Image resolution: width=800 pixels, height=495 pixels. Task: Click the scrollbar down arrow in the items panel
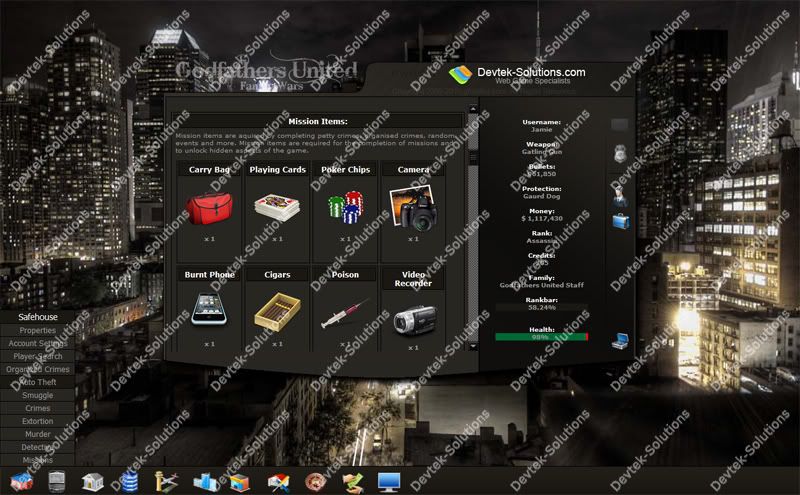tap(473, 346)
